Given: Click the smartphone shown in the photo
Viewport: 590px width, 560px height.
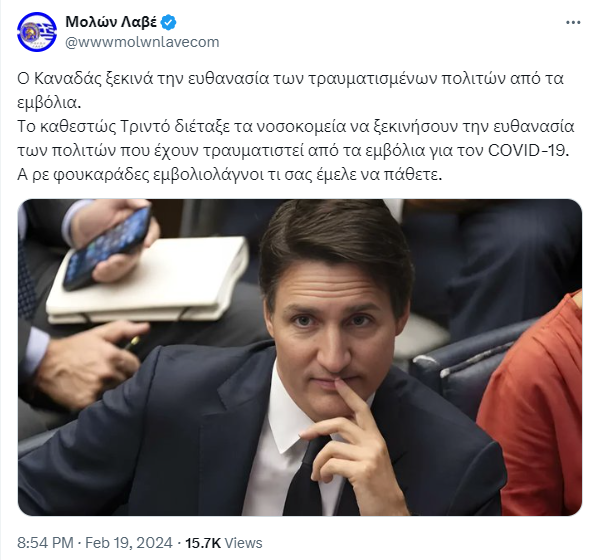Looking at the screenshot, I should click(x=107, y=248).
